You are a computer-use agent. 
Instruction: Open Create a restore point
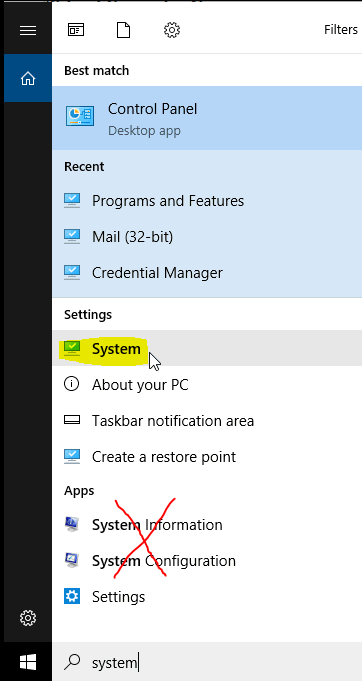tap(207, 456)
